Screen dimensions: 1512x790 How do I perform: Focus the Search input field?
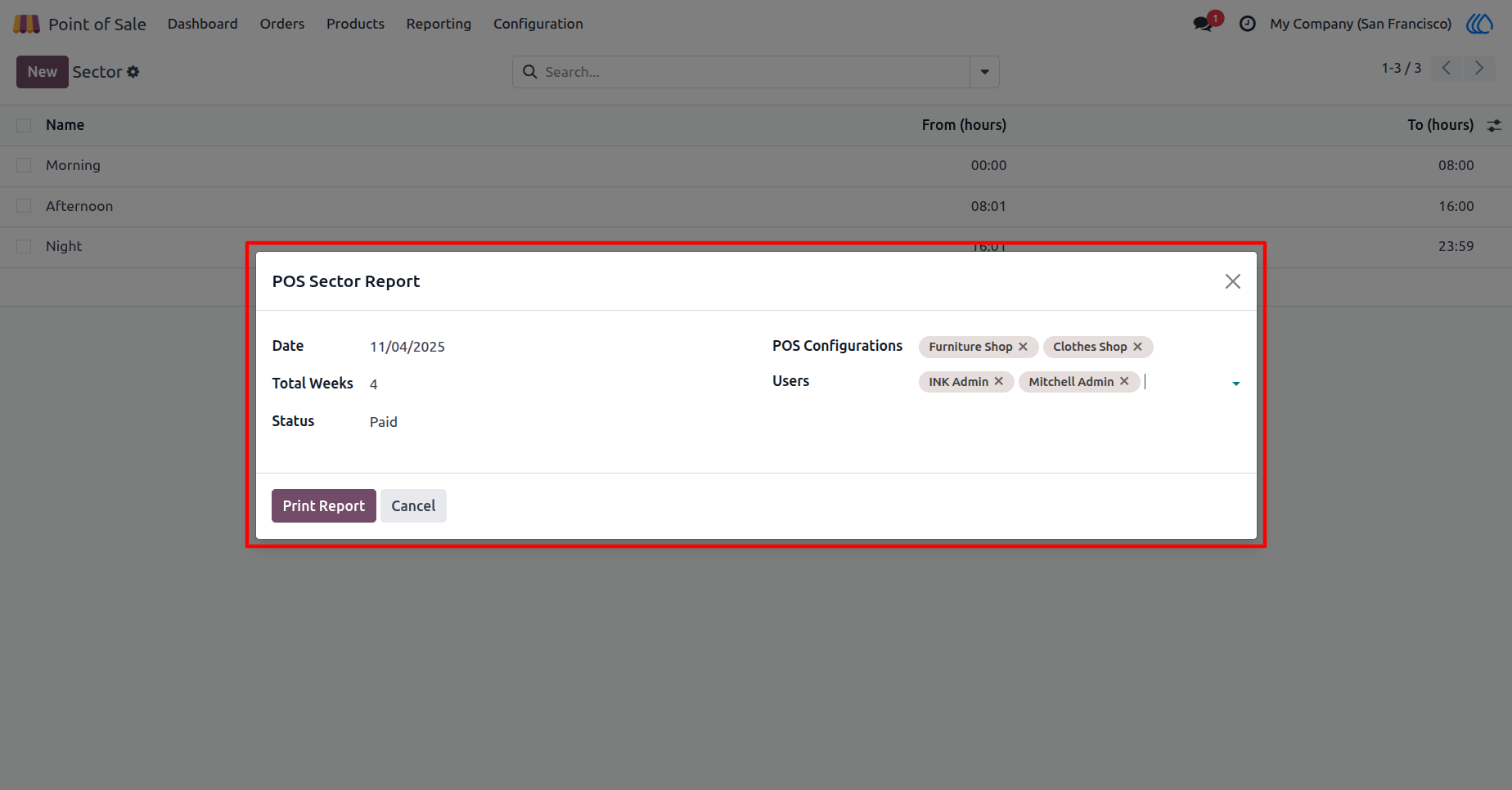coord(755,72)
